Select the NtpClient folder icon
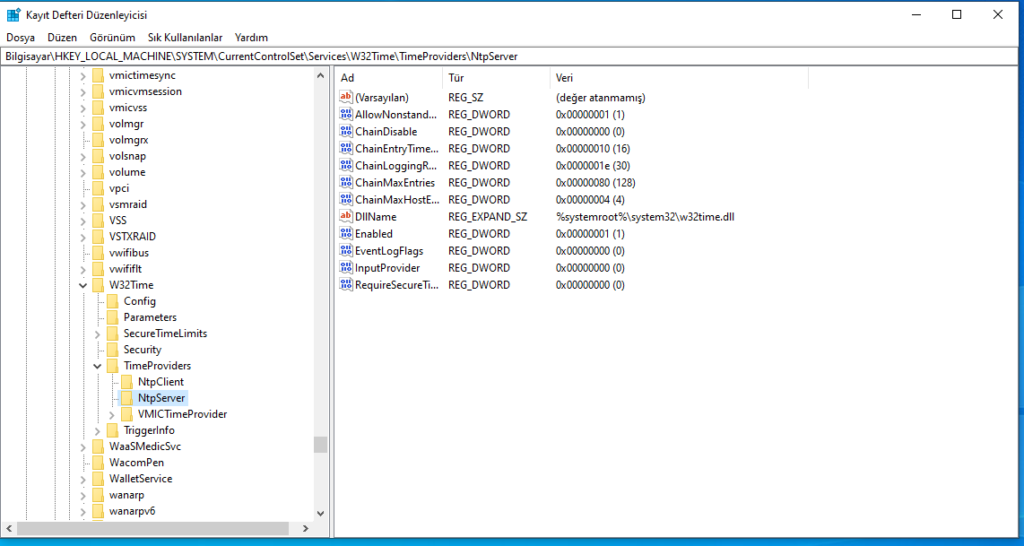Viewport: 1024px width, 546px height. pyautogui.click(x=126, y=382)
